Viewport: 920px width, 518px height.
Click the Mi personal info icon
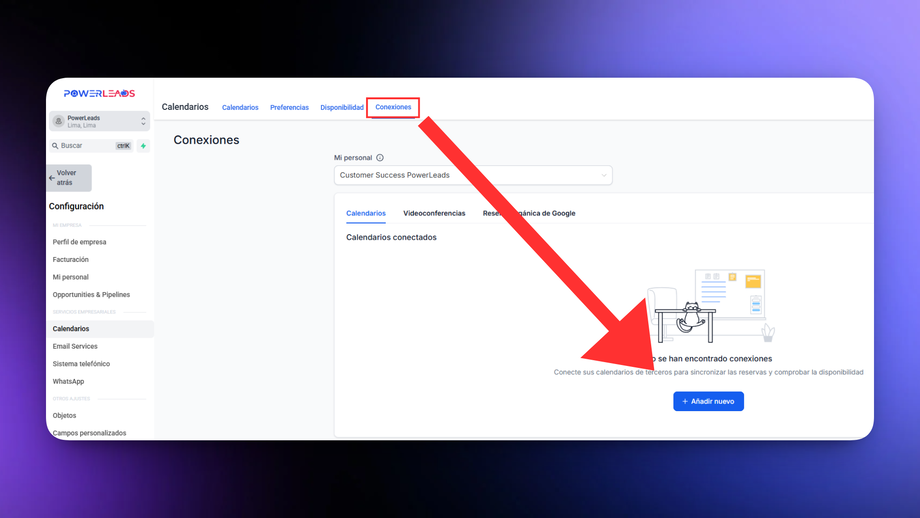(x=380, y=158)
